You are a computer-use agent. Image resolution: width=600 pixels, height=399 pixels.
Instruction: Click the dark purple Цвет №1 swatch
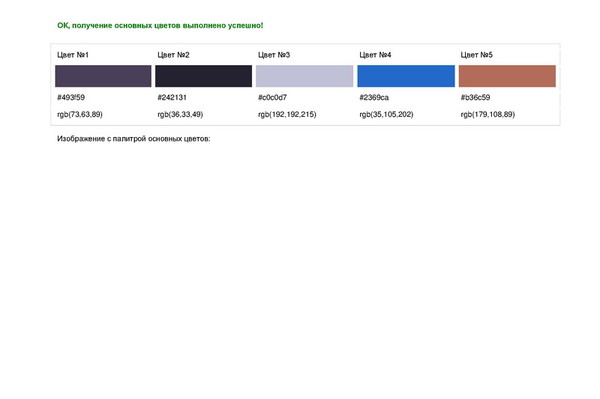[x=103, y=76]
